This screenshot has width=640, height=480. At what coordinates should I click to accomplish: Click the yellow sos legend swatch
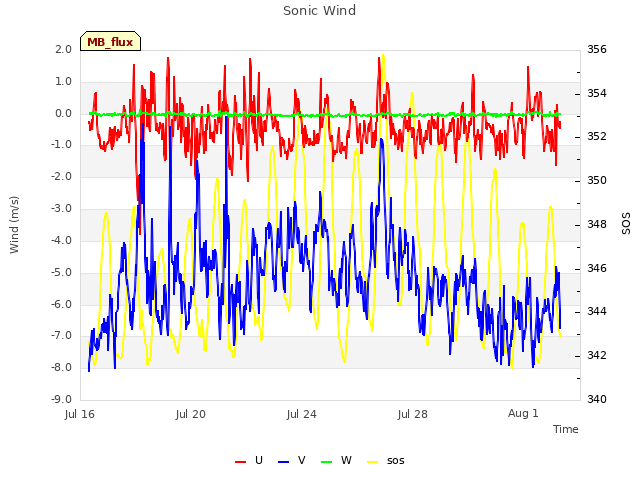click(373, 462)
